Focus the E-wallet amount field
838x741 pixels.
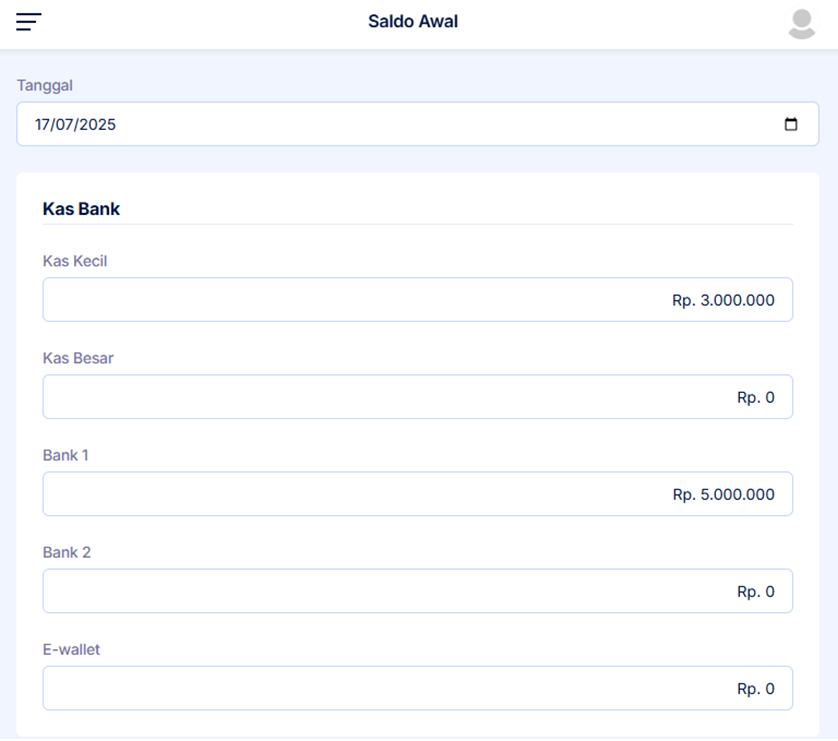click(x=417, y=688)
